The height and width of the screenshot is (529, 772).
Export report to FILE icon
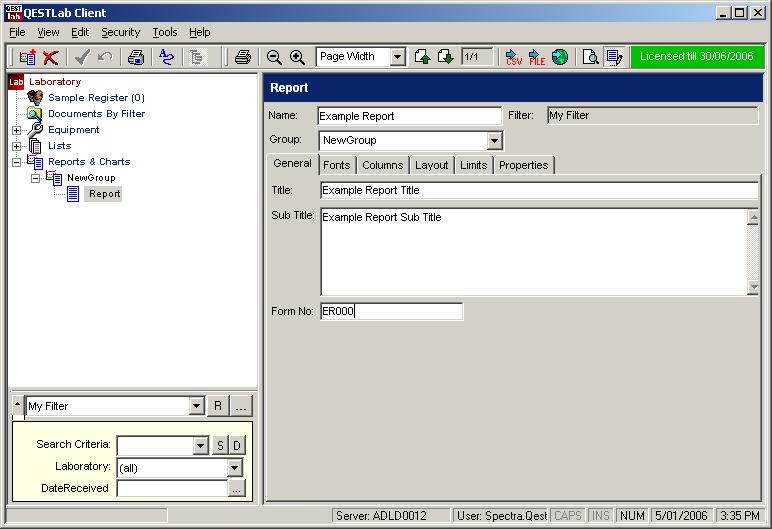tap(537, 57)
